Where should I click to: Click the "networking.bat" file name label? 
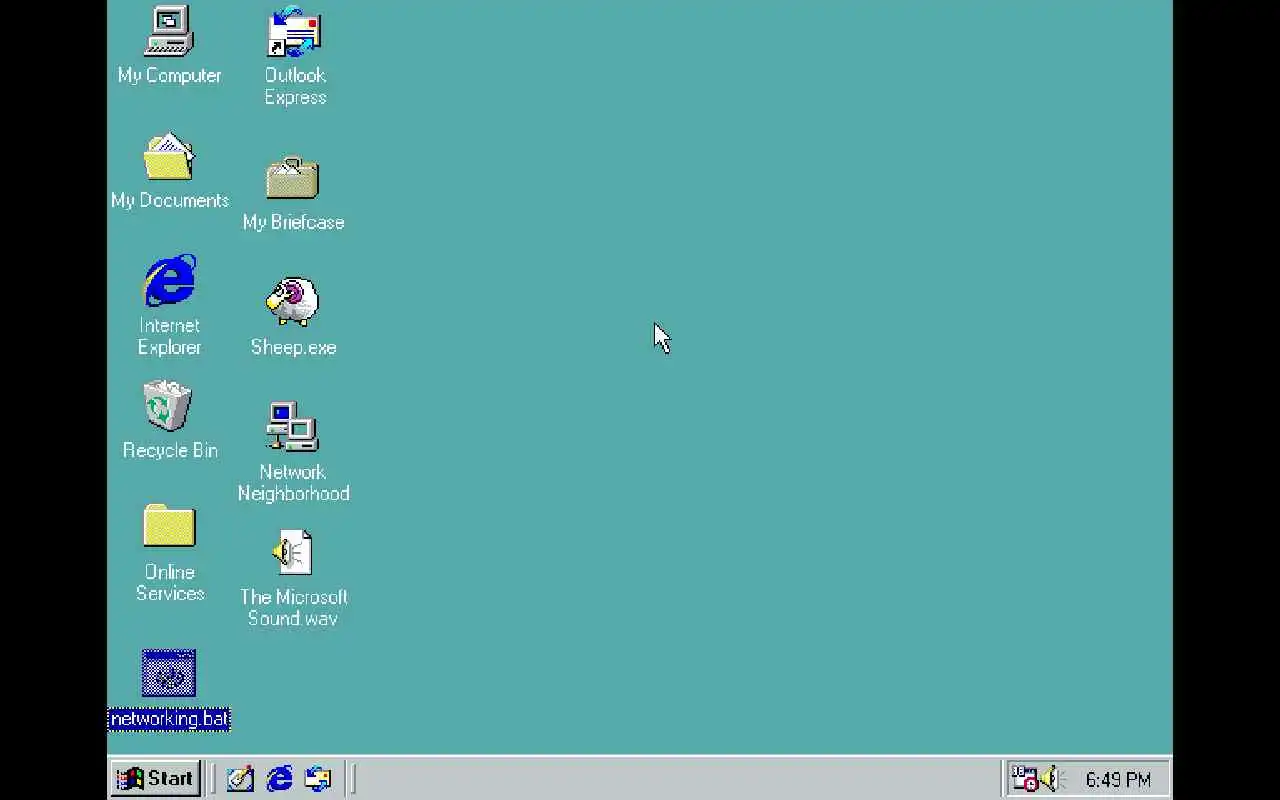pos(169,719)
